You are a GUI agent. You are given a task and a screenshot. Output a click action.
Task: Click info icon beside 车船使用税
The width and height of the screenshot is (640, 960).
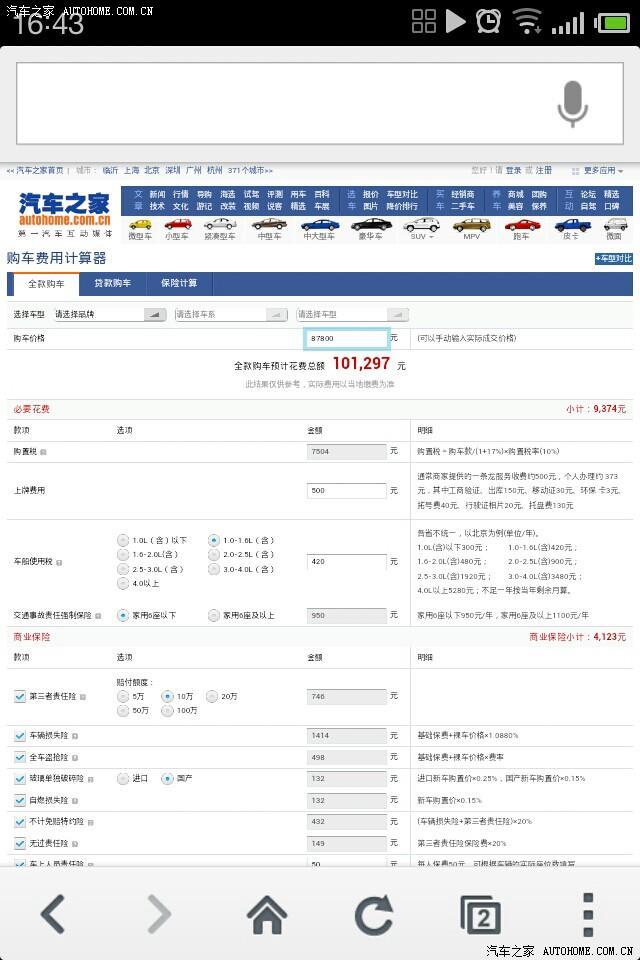pyautogui.click(x=59, y=562)
